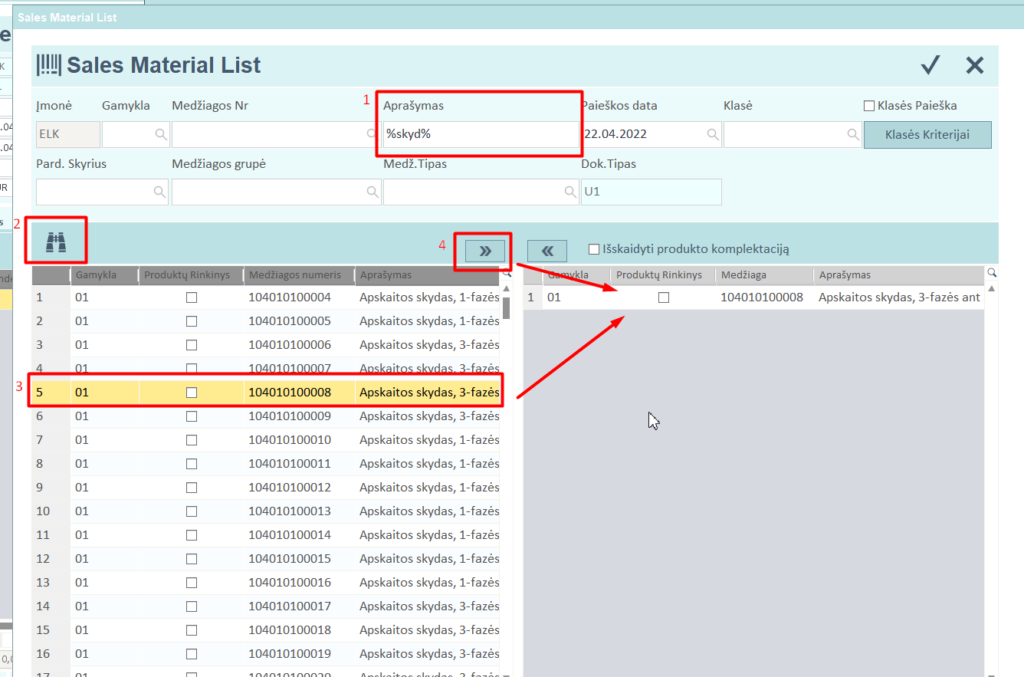Viewport: 1024px width, 677px height.
Task: Open Paieškos data lookup
Action: (x=712, y=134)
